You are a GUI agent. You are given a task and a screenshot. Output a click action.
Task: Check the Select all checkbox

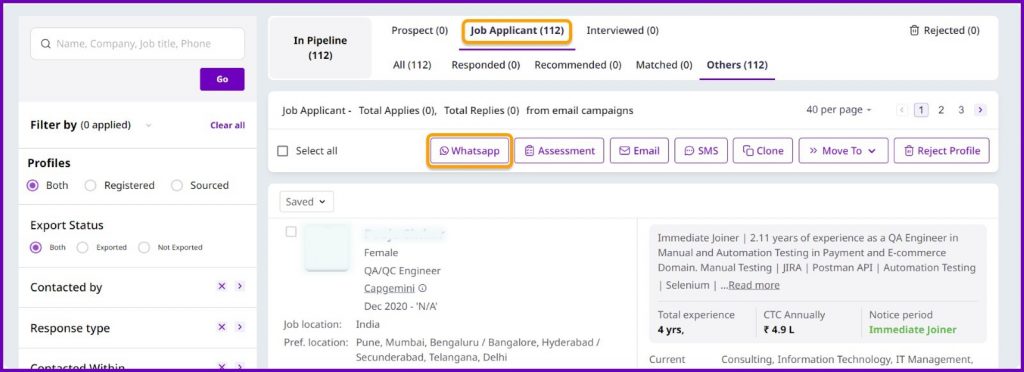point(283,151)
